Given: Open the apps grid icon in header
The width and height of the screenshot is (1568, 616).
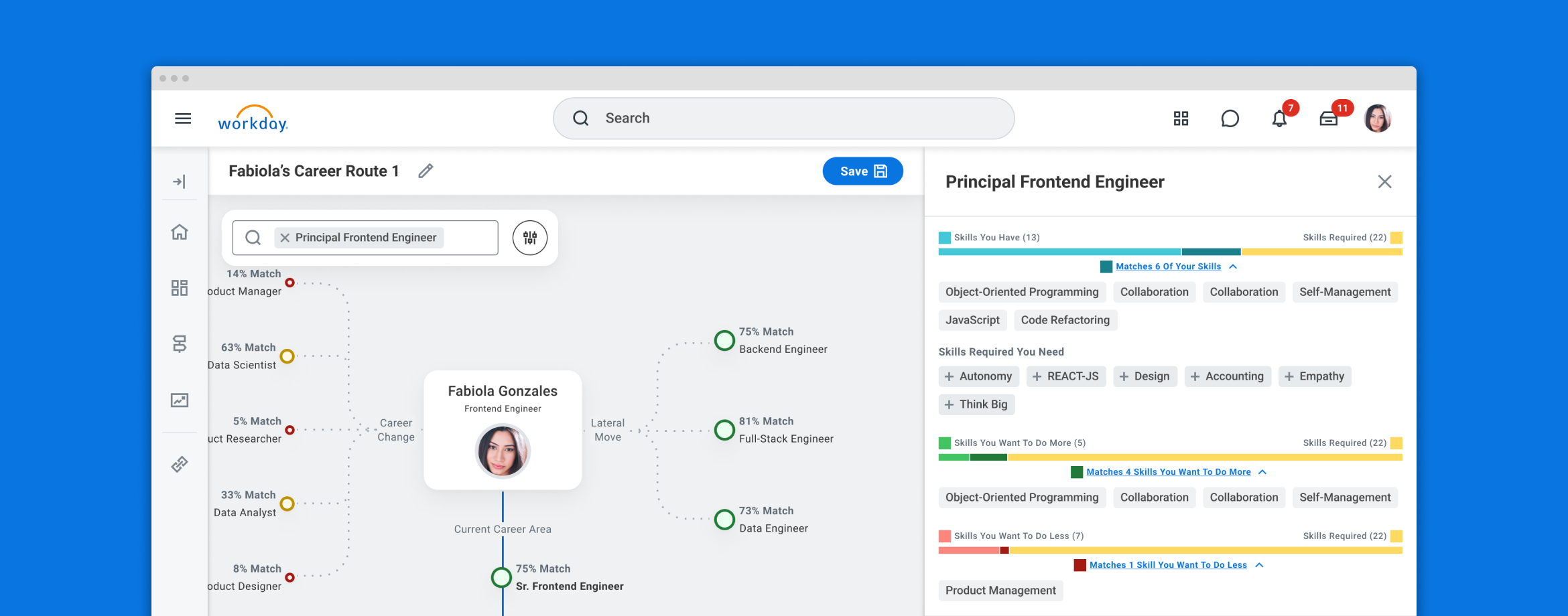Looking at the screenshot, I should pyautogui.click(x=1181, y=119).
